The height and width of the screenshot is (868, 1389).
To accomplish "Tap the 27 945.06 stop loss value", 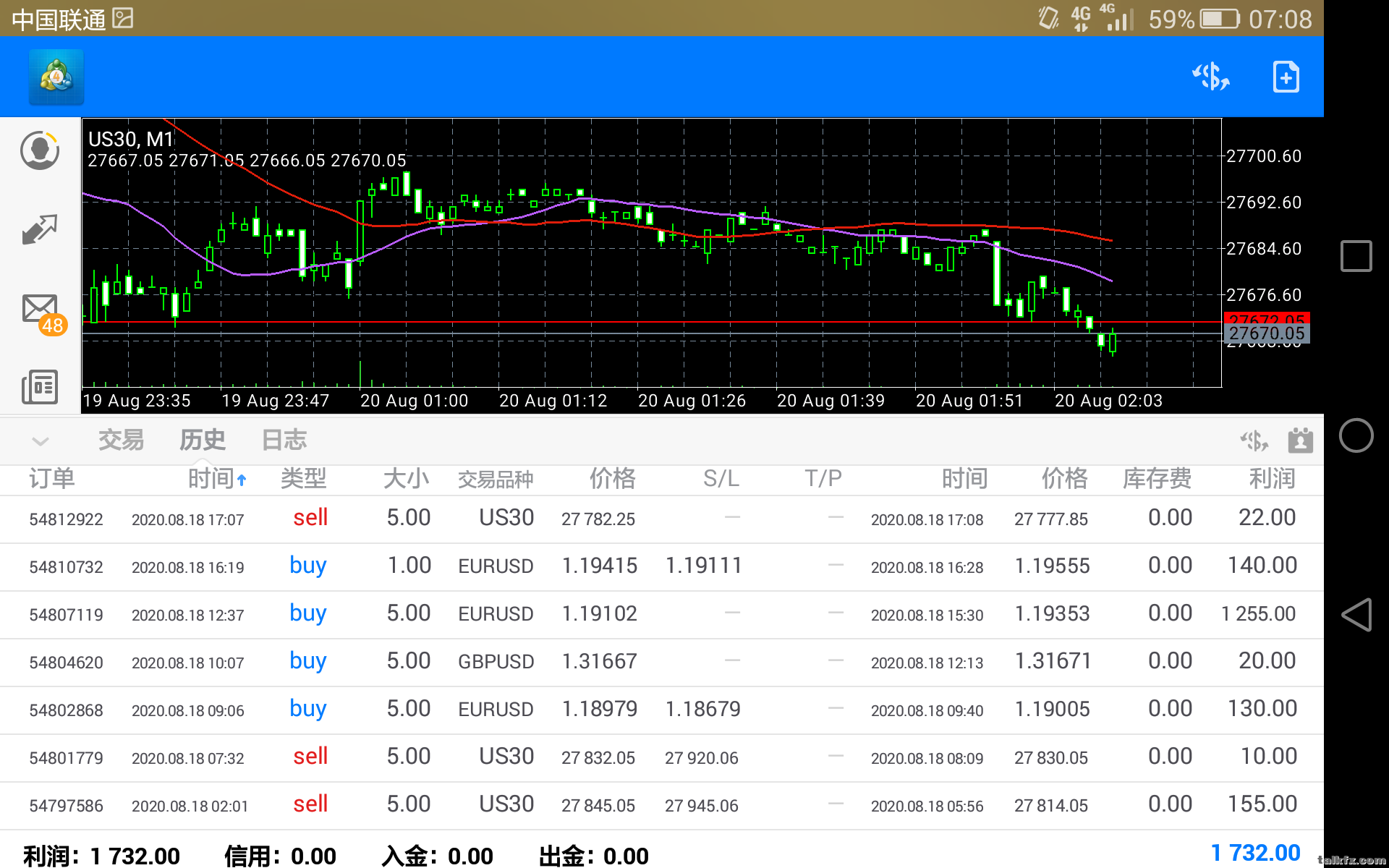I will click(x=702, y=806).
